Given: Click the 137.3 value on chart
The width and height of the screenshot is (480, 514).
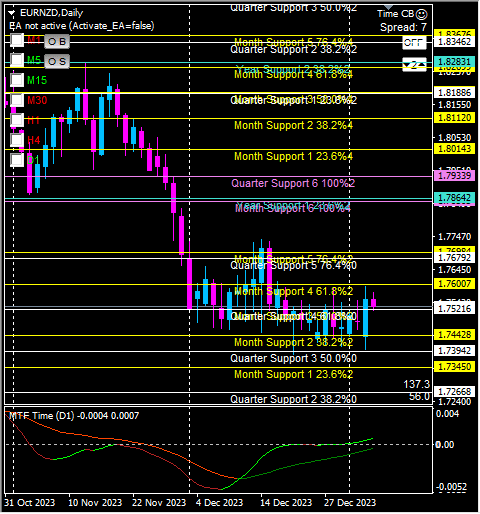Looking at the screenshot, I should [x=417, y=384].
